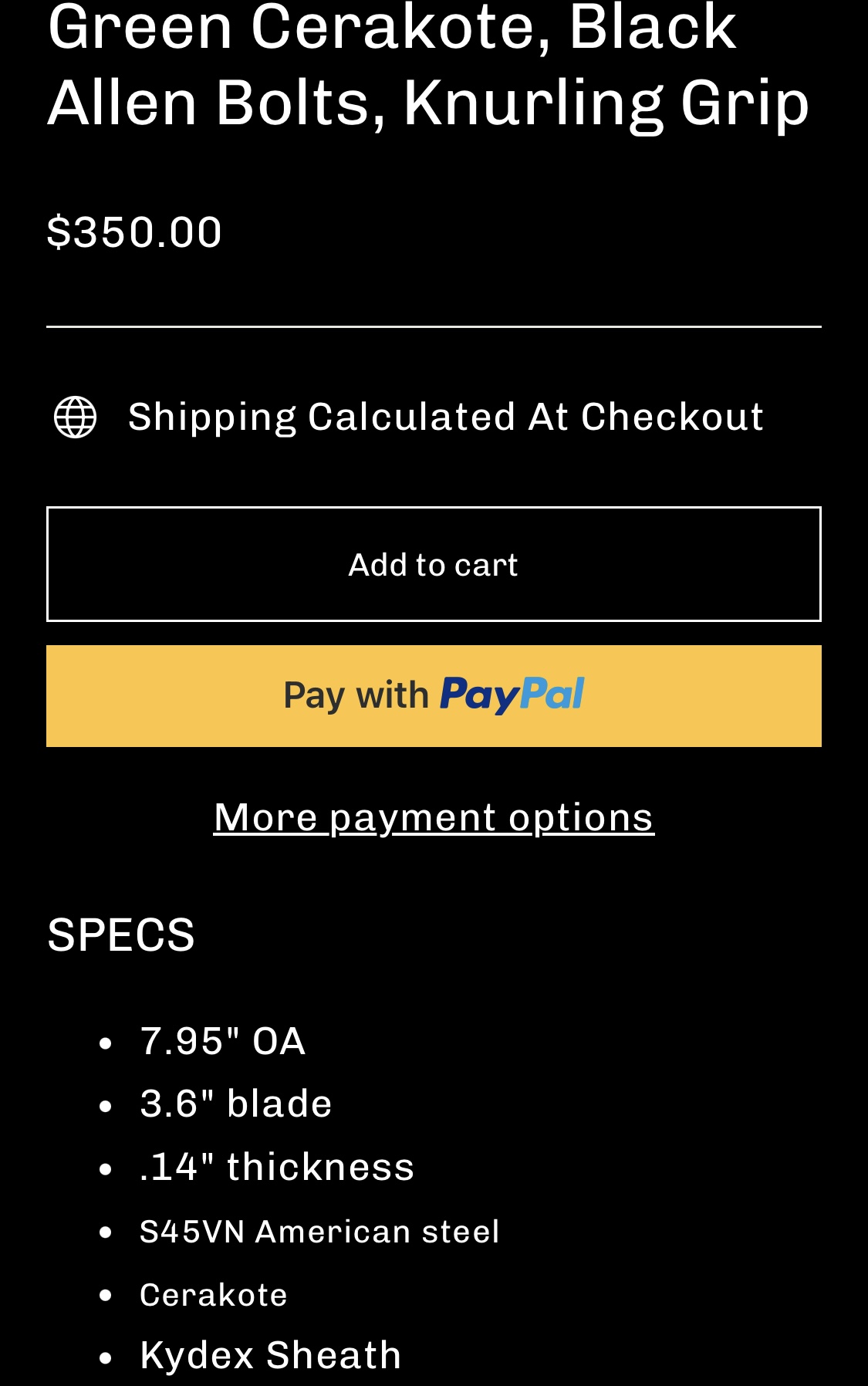Click the divider line below the price

coord(434,327)
